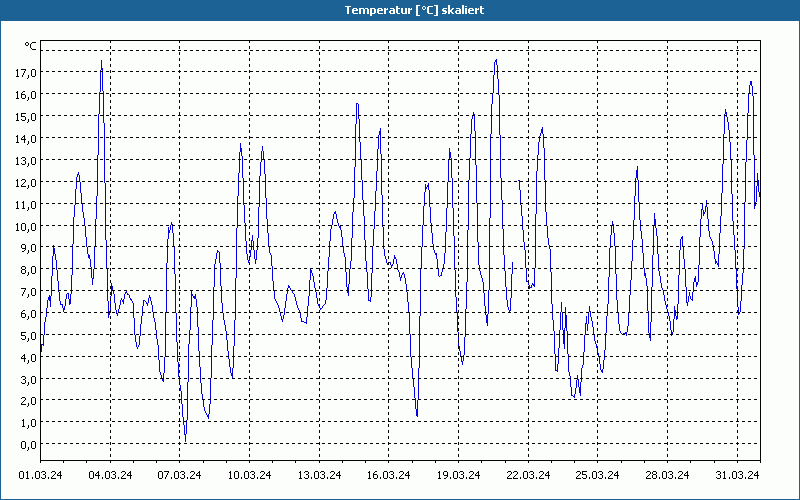Click the 25.03.24 date label

(x=598, y=475)
